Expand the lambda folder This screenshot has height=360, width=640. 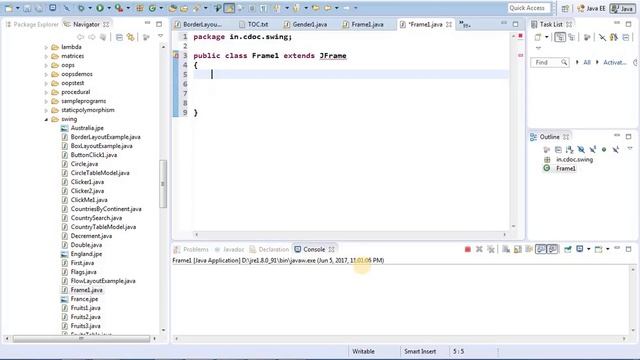[46, 47]
